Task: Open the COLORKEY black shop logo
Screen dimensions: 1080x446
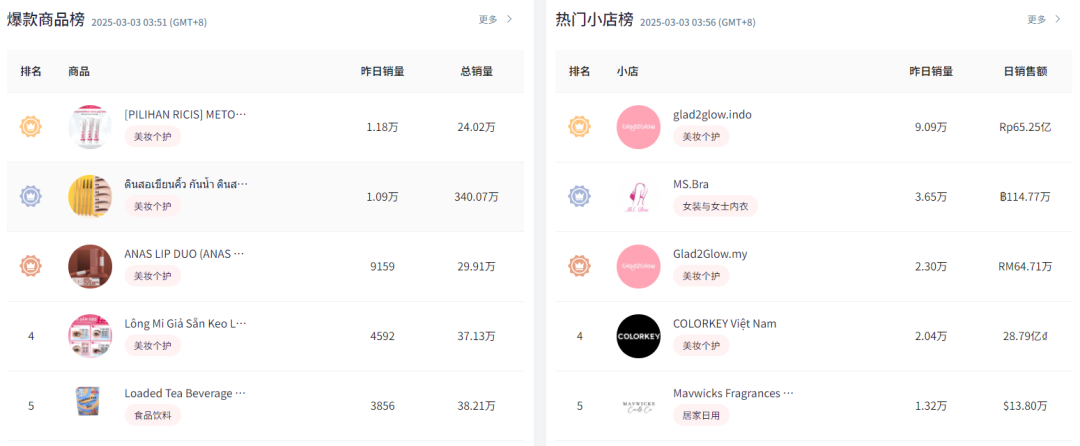Action: 638,336
